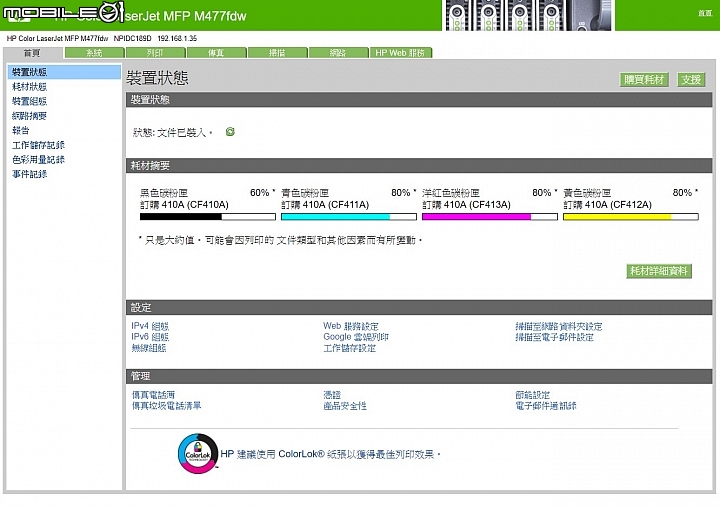The width and height of the screenshot is (720, 508).
Task: Open the 節能設定 link
Action: pyautogui.click(x=533, y=395)
